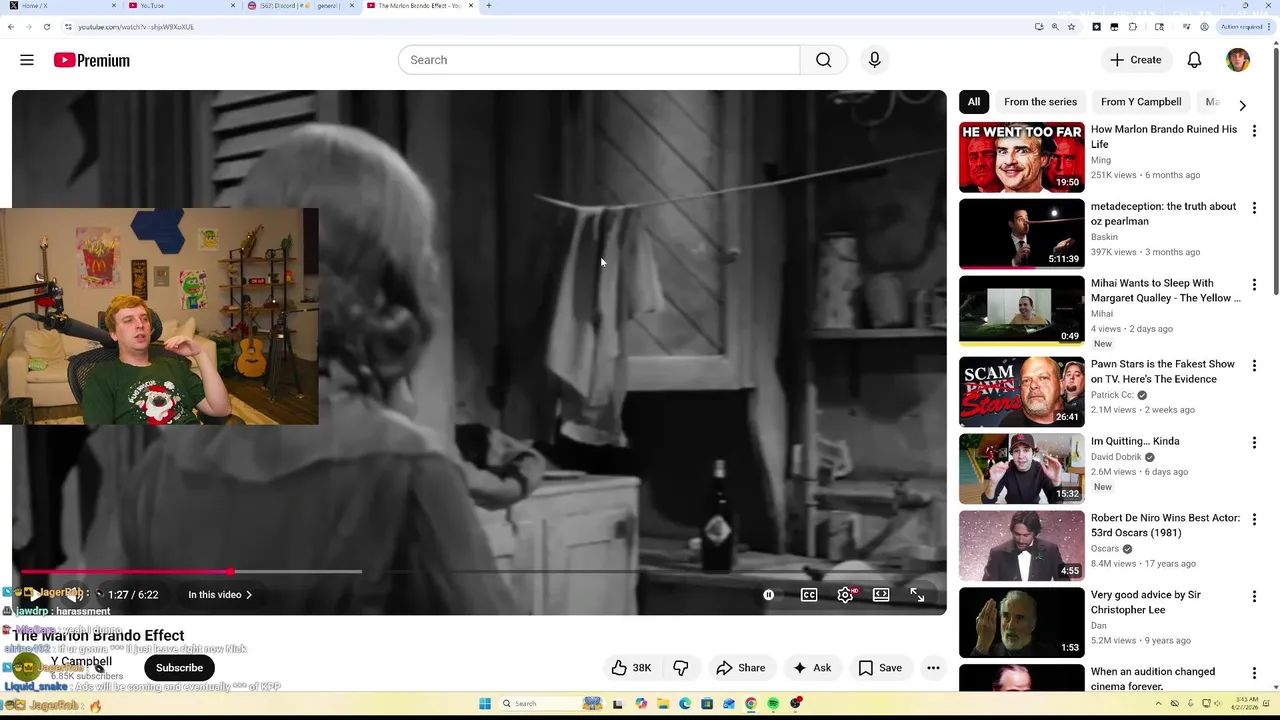Viewport: 1280px width, 720px height.
Task: Toggle play/pause in the video player
Action: coord(33,595)
